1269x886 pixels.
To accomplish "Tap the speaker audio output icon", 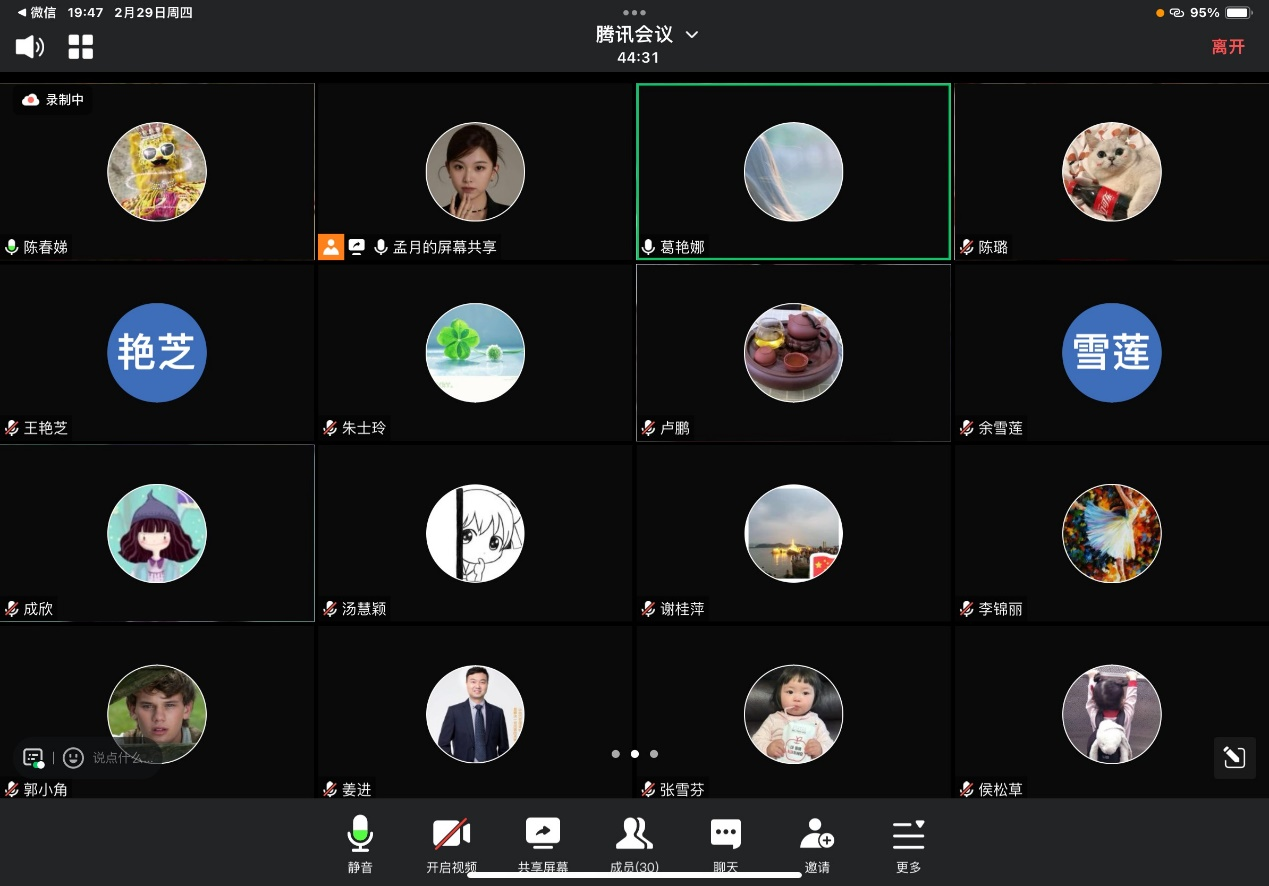I will tap(29, 47).
